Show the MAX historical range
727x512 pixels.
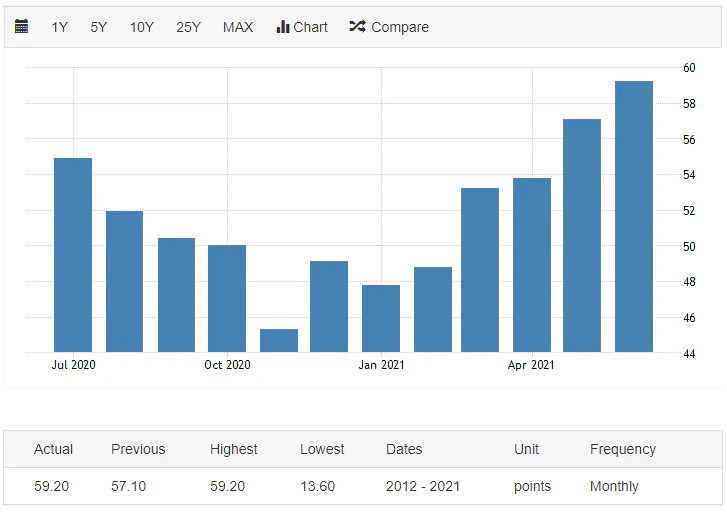(x=238, y=27)
